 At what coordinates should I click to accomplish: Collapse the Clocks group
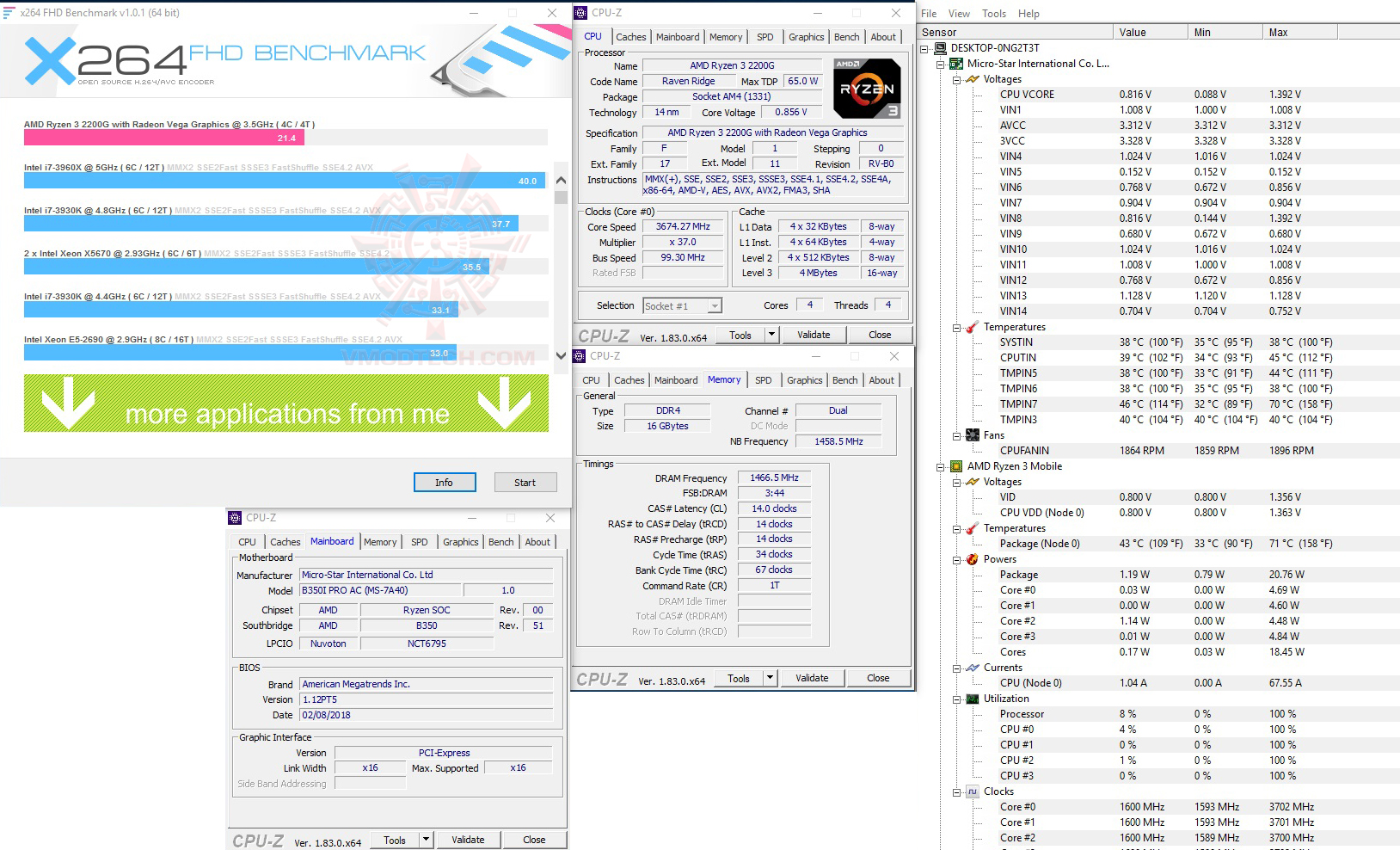click(x=957, y=791)
